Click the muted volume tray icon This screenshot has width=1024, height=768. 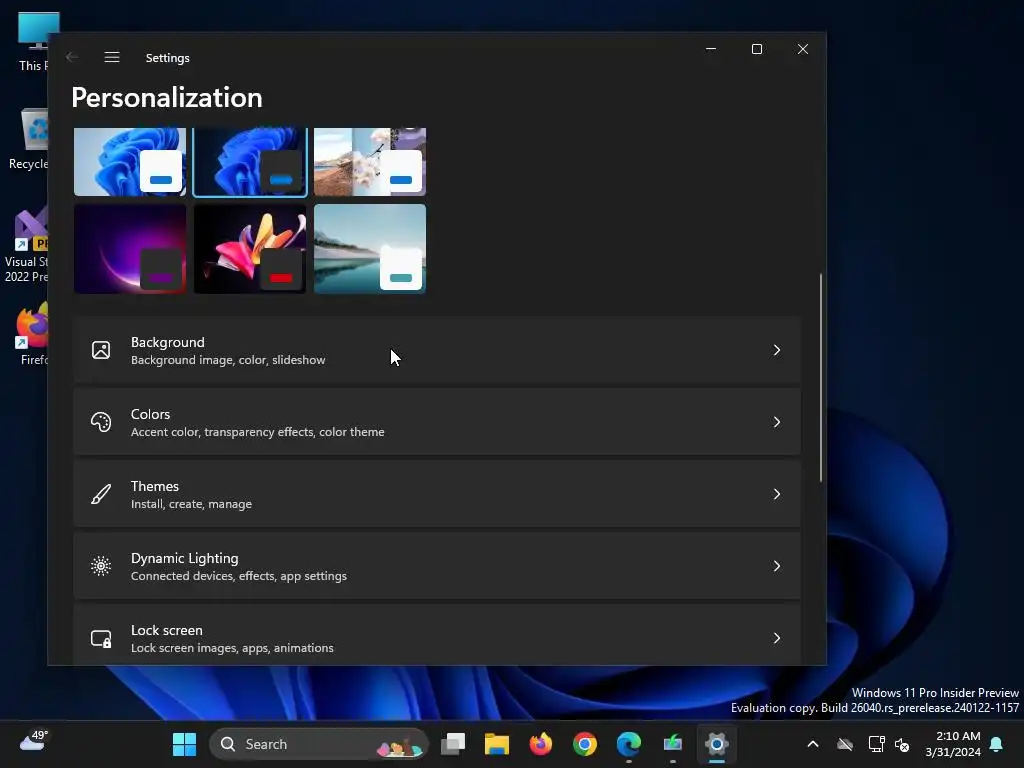(902, 744)
